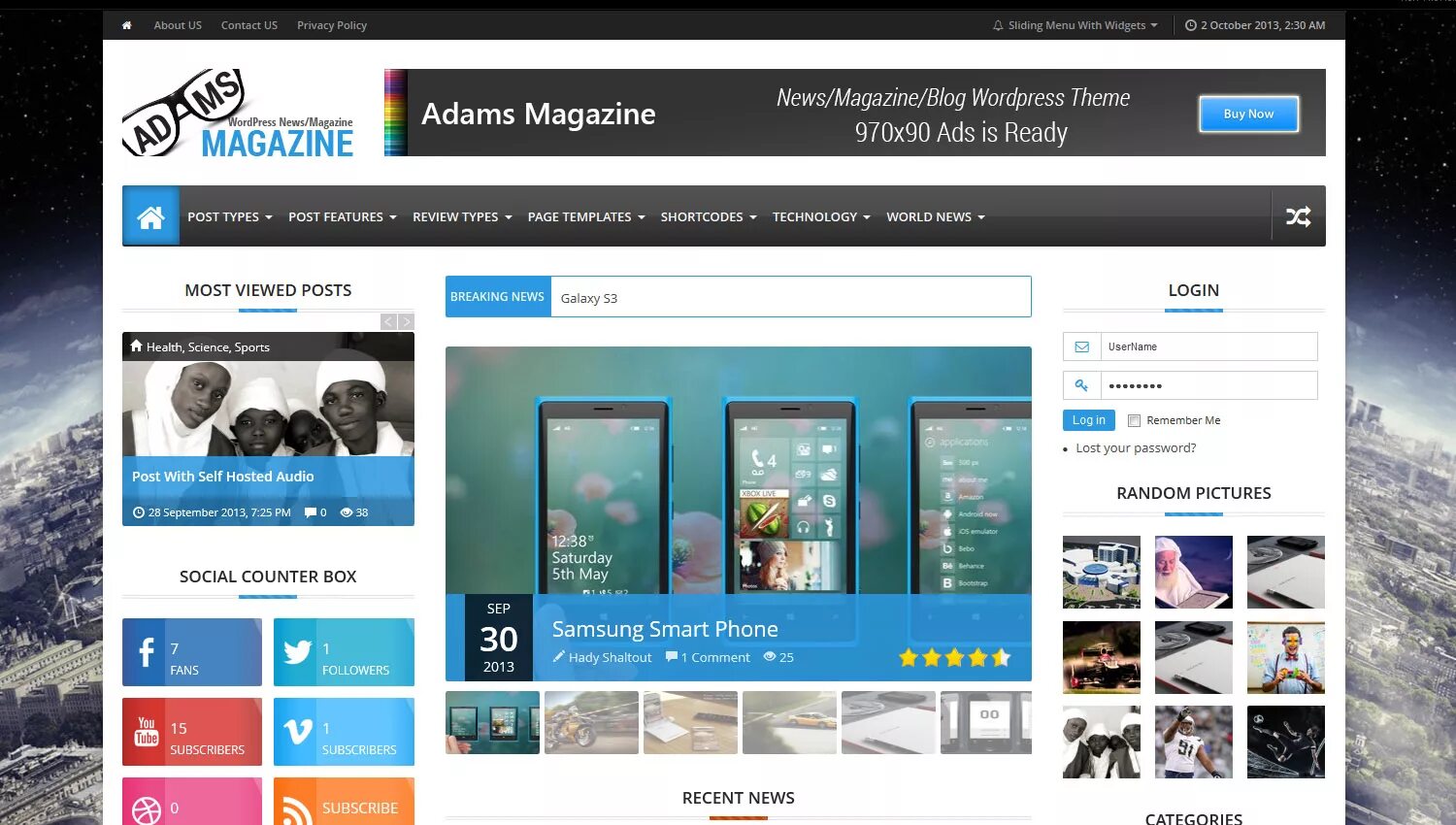
Task: Click next arrow in Most Viewed Posts
Action: click(406, 321)
